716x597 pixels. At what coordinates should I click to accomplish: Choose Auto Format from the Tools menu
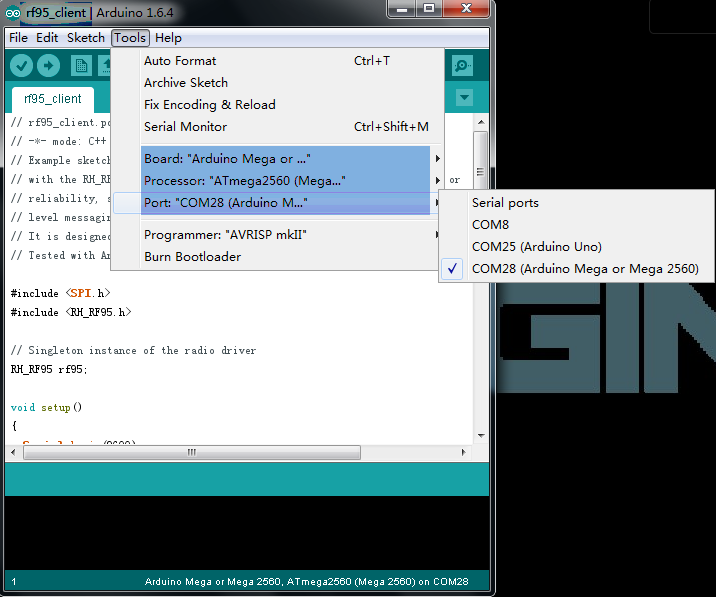click(x=277, y=61)
